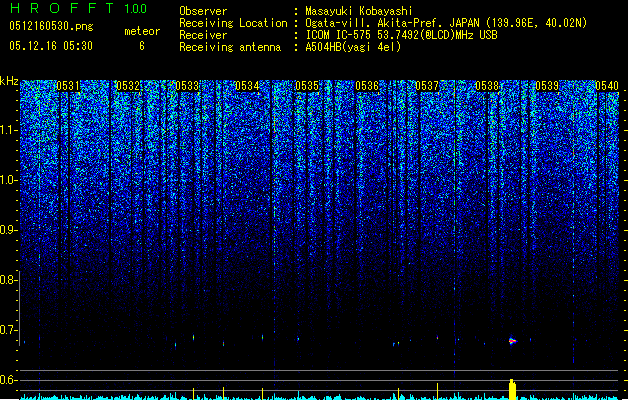Click the Observer field label

coord(203,11)
